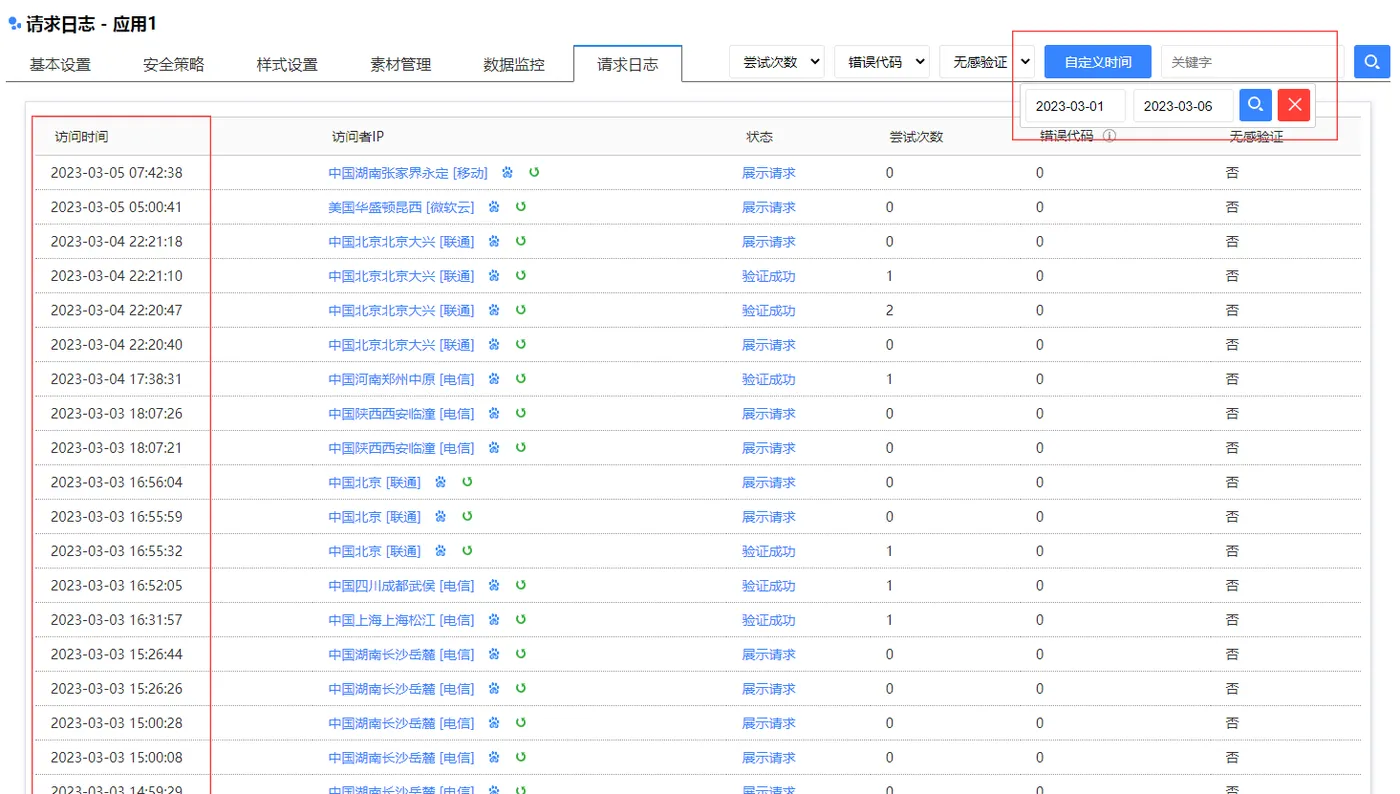Image resolution: width=1400 pixels, height=794 pixels.
Task: Click the 请求日志 - 应用1 page title
Action: tap(91, 23)
